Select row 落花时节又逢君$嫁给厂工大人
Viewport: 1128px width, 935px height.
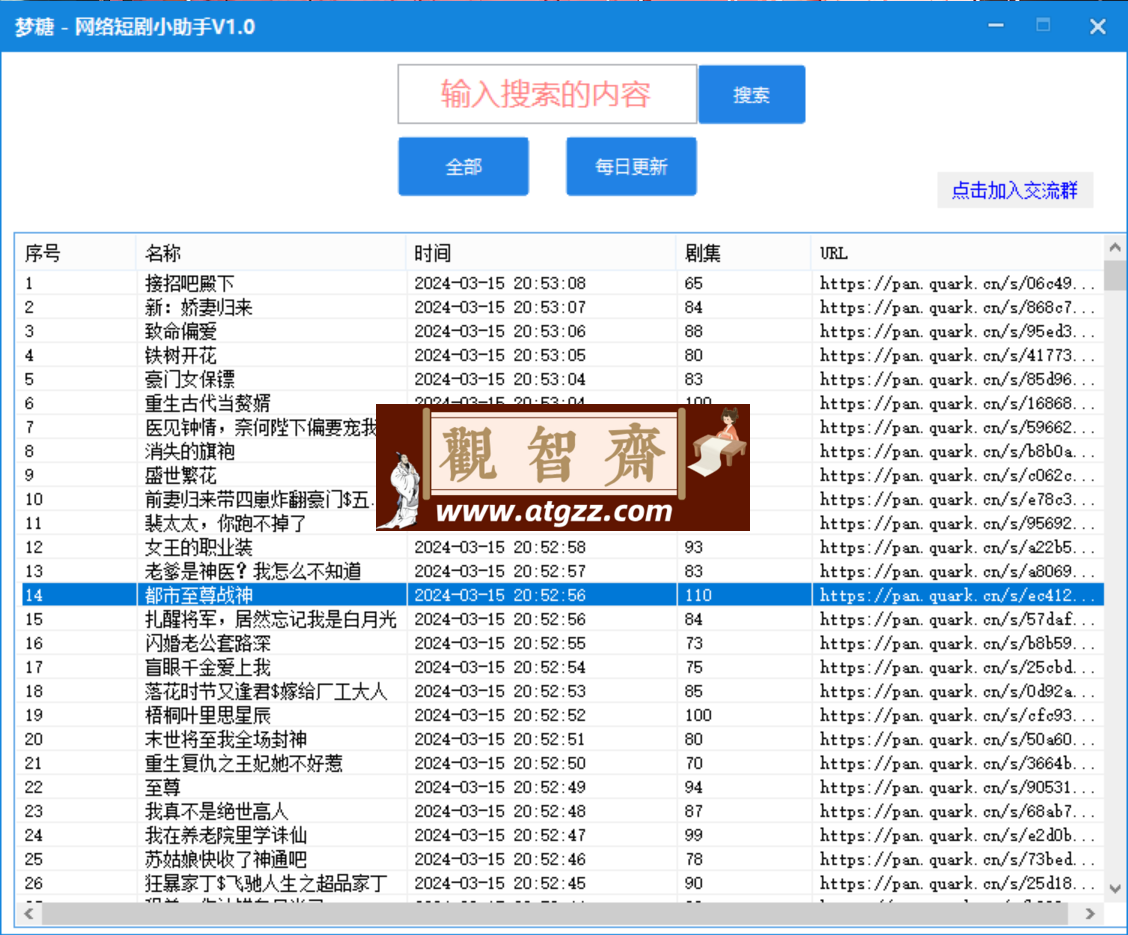click(x=560, y=691)
